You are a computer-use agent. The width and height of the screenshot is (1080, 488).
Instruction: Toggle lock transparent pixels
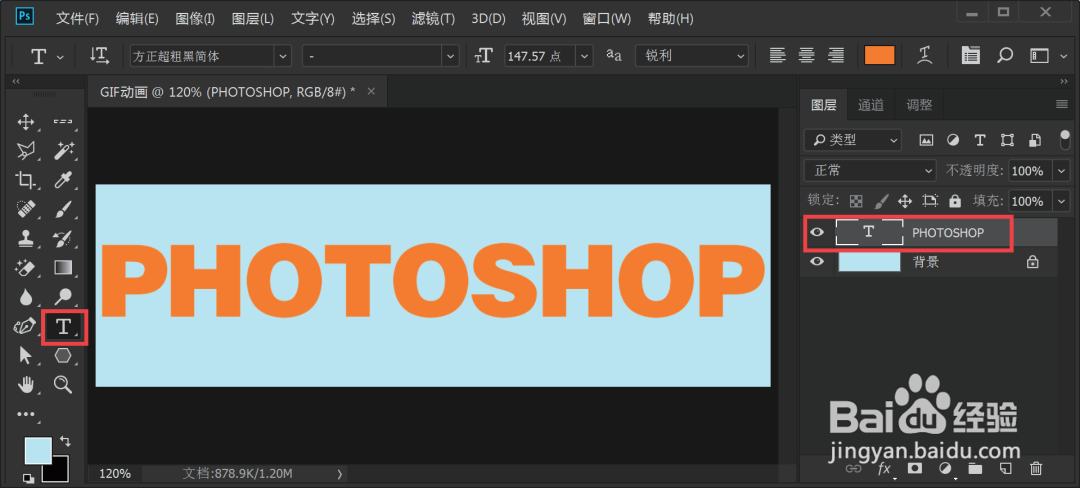(856, 201)
